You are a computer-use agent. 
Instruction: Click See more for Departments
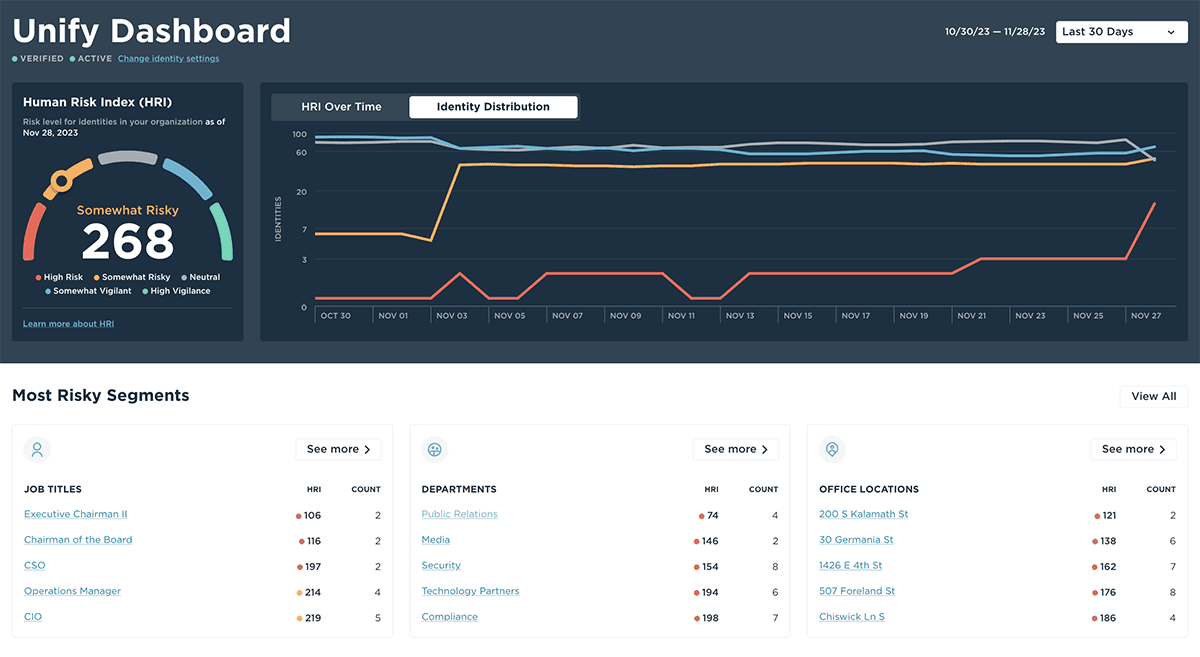pos(736,450)
